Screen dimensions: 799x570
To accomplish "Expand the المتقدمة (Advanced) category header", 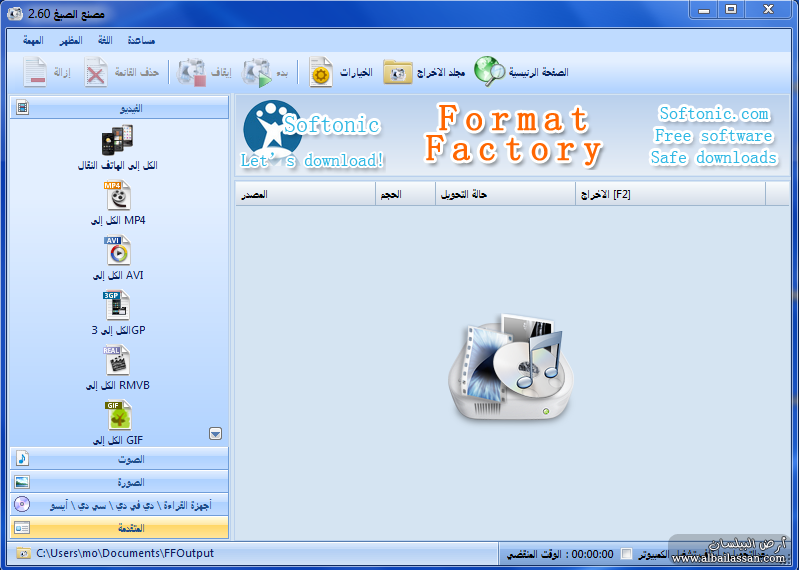I will [x=119, y=528].
